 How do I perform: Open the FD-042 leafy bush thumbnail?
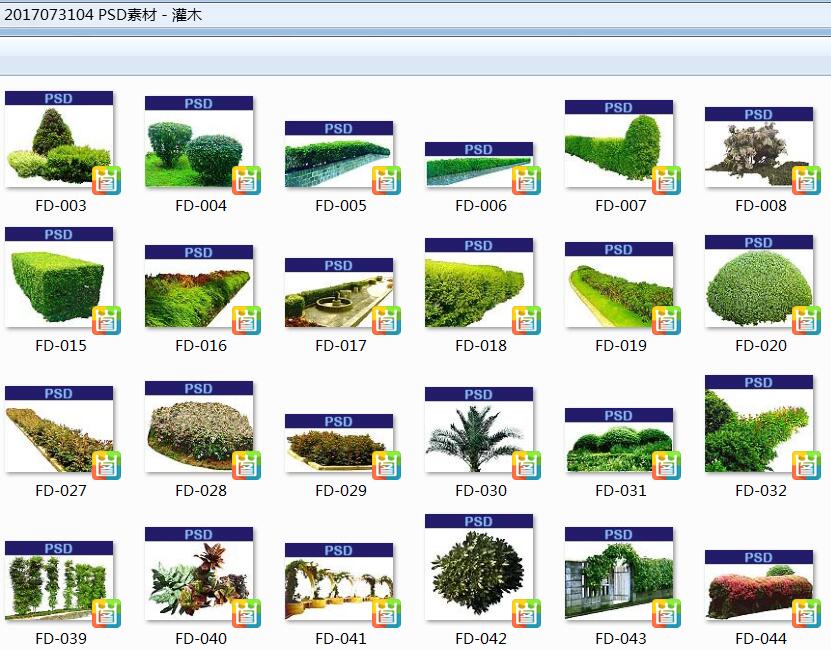click(x=479, y=567)
